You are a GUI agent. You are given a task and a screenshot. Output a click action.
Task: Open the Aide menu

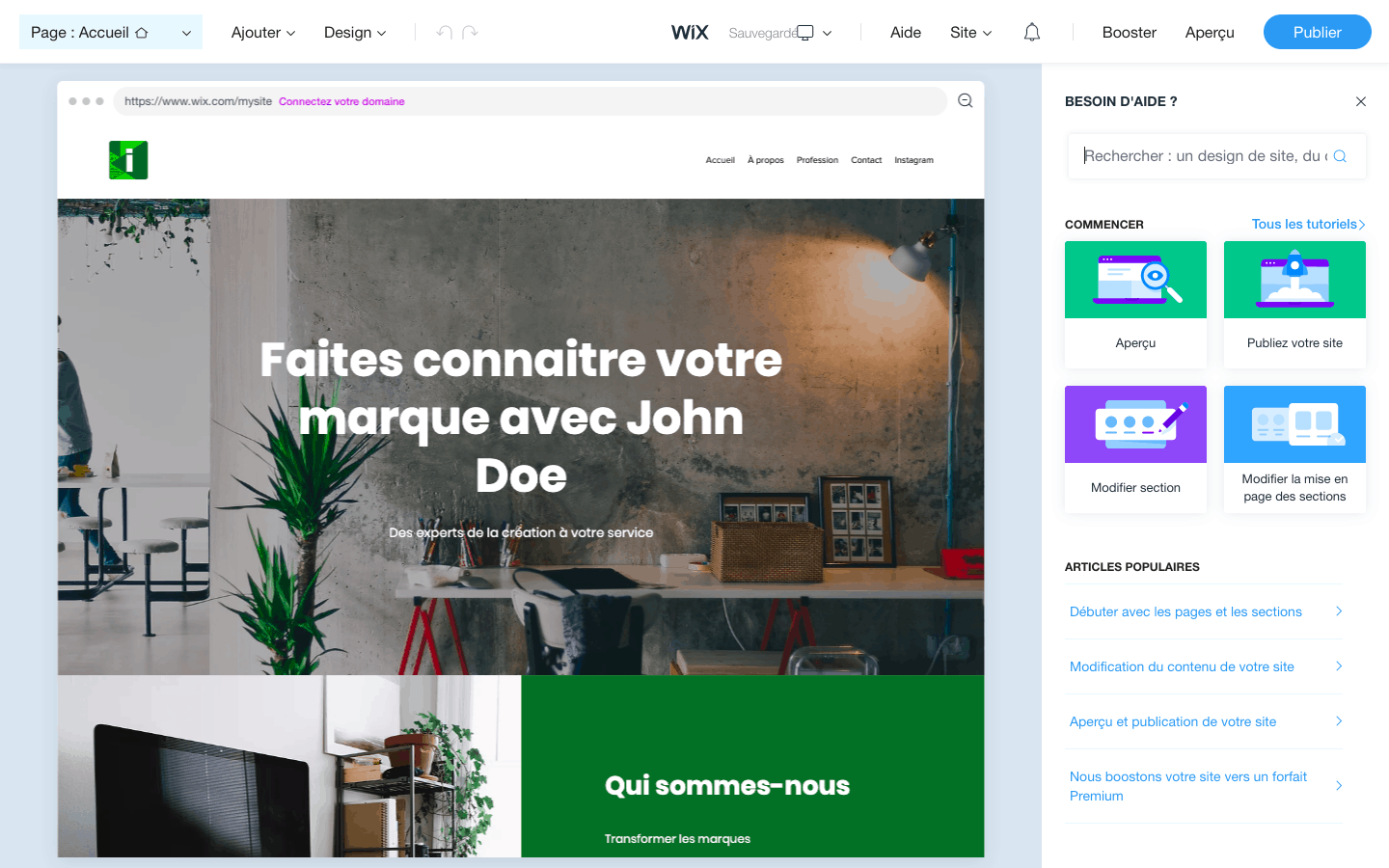(x=906, y=33)
